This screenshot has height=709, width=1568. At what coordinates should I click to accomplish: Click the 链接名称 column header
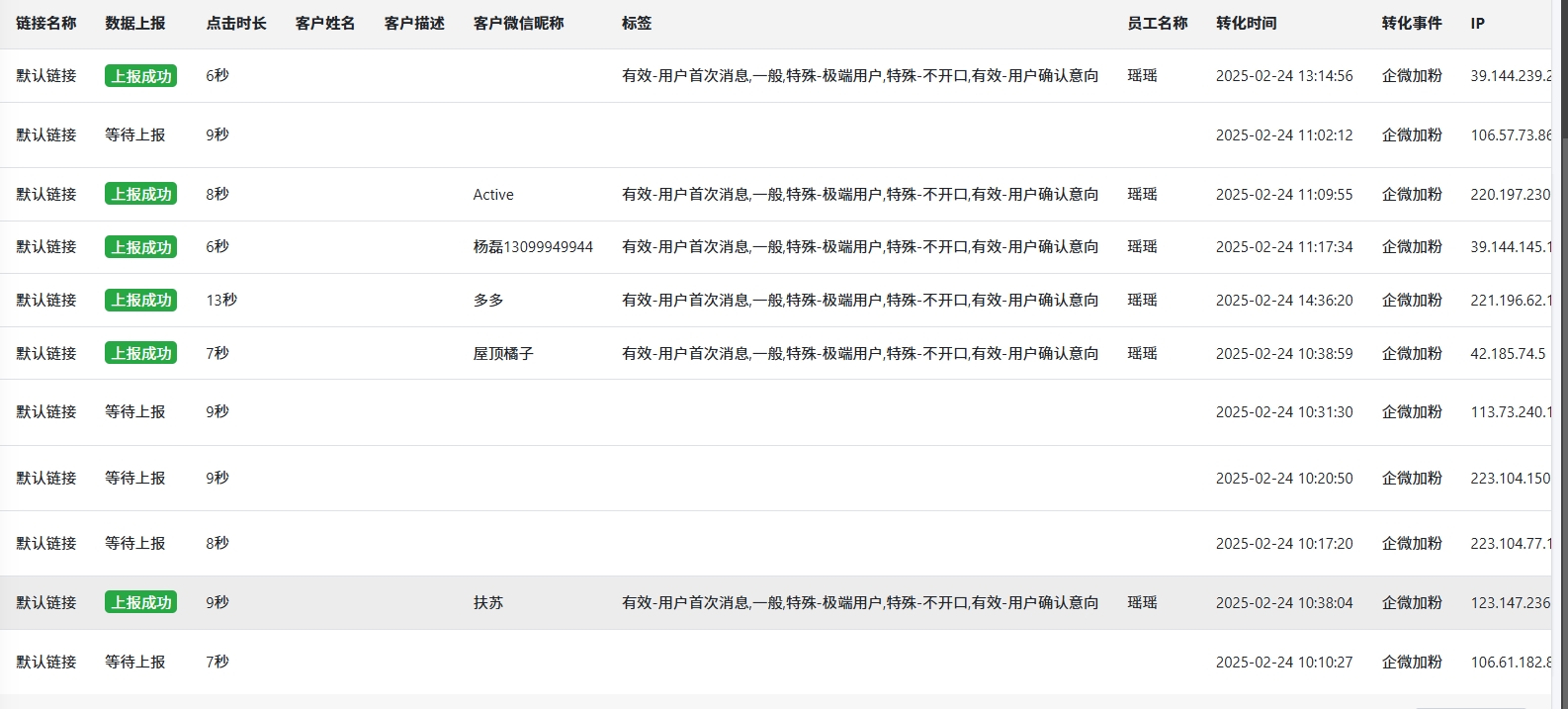point(46,23)
